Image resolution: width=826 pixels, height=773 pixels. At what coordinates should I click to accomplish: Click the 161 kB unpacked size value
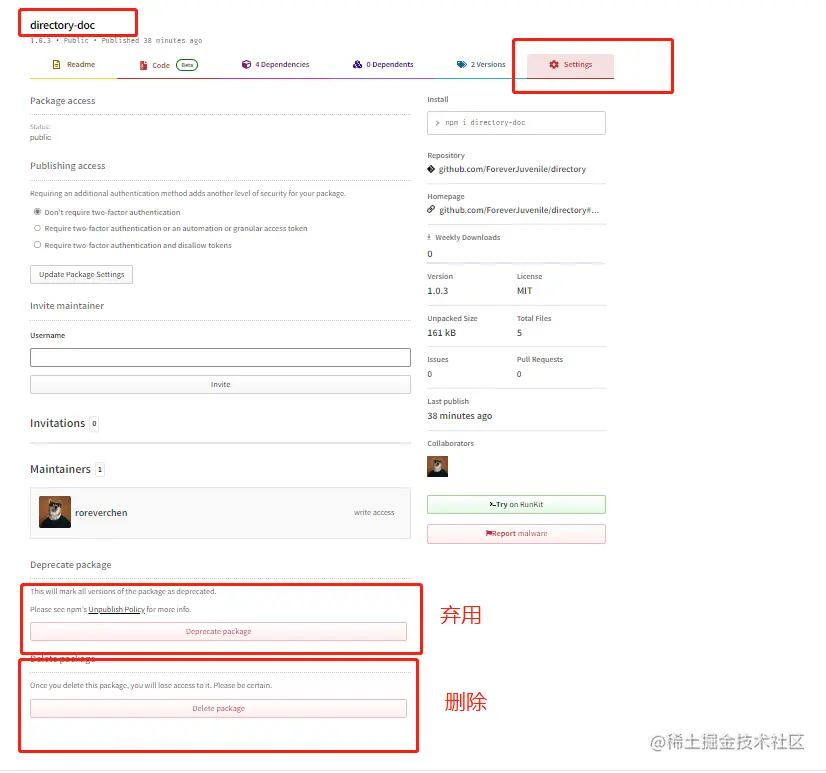click(441, 333)
